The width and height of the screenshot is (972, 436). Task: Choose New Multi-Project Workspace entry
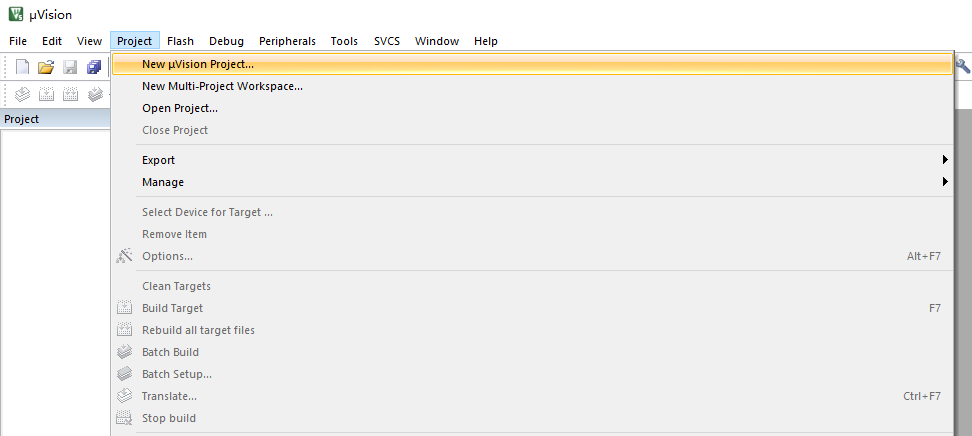point(532,86)
